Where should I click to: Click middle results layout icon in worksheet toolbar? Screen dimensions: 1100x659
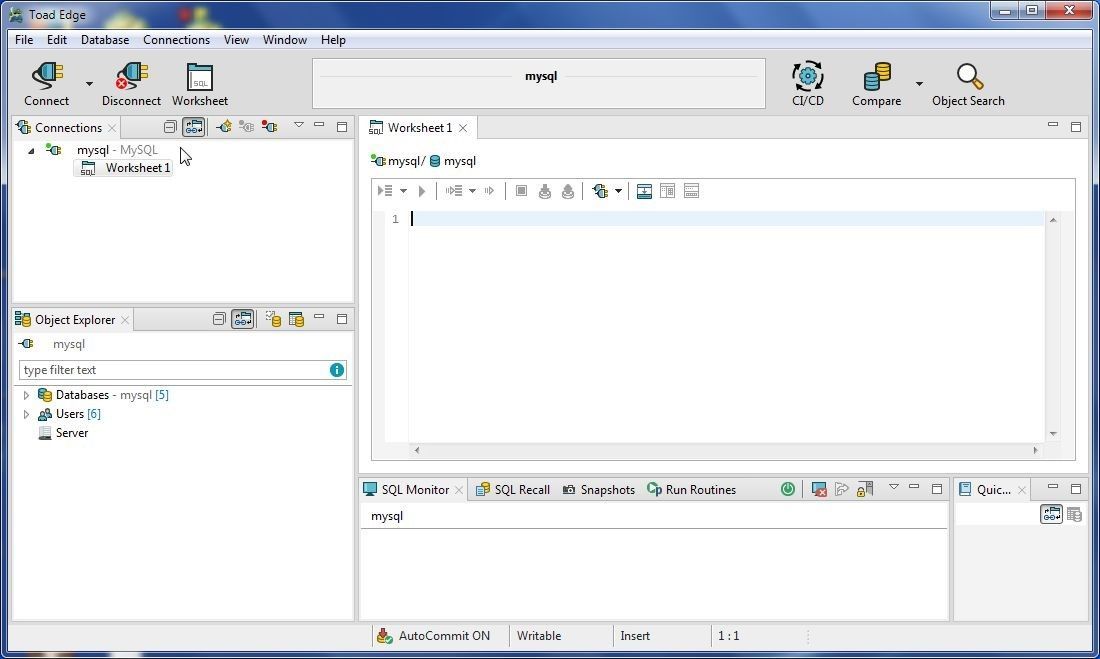pos(667,191)
